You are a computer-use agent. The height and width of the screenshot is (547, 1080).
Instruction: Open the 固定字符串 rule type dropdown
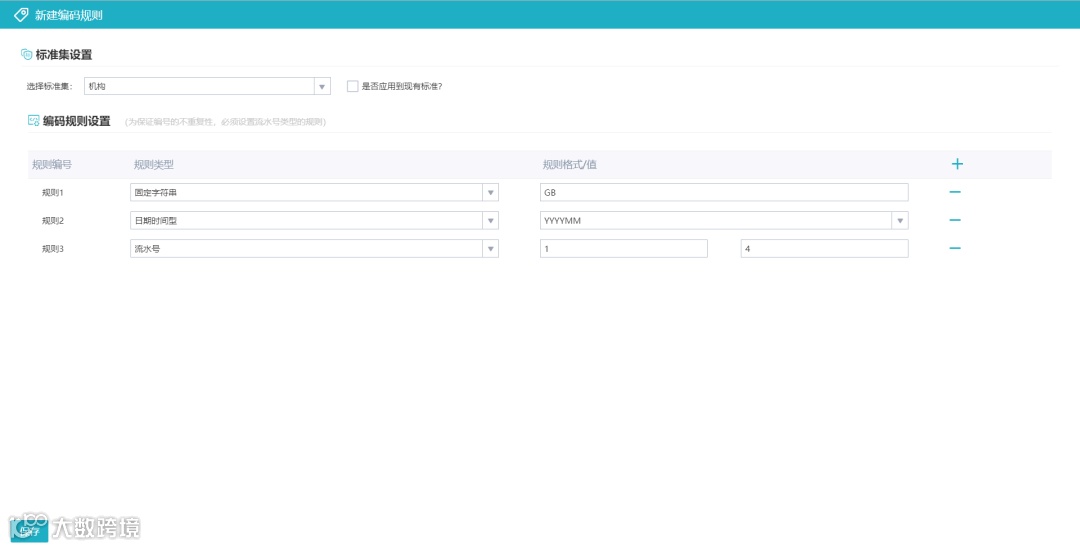pyautogui.click(x=490, y=192)
